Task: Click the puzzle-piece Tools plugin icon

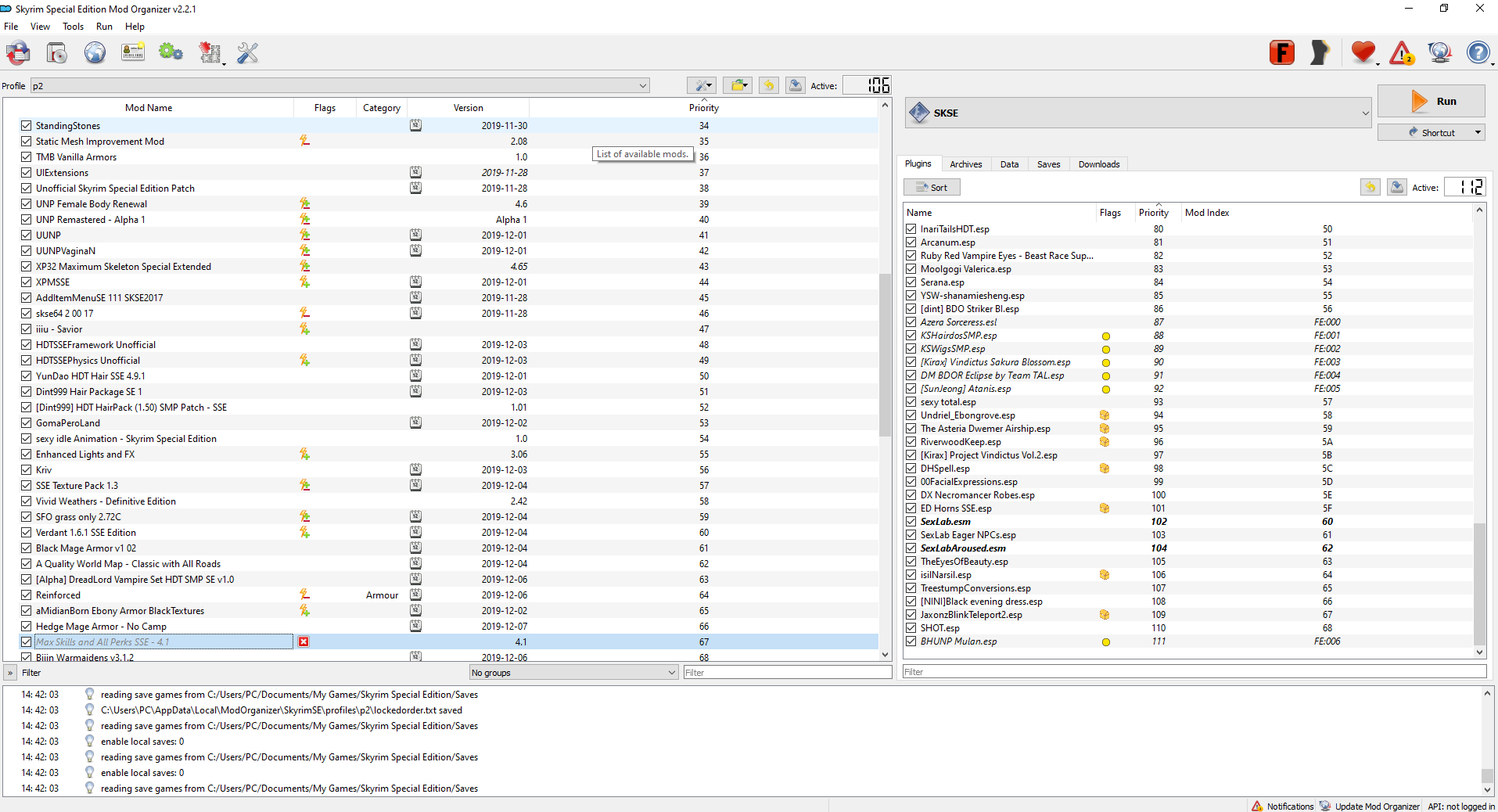Action: pos(210,52)
